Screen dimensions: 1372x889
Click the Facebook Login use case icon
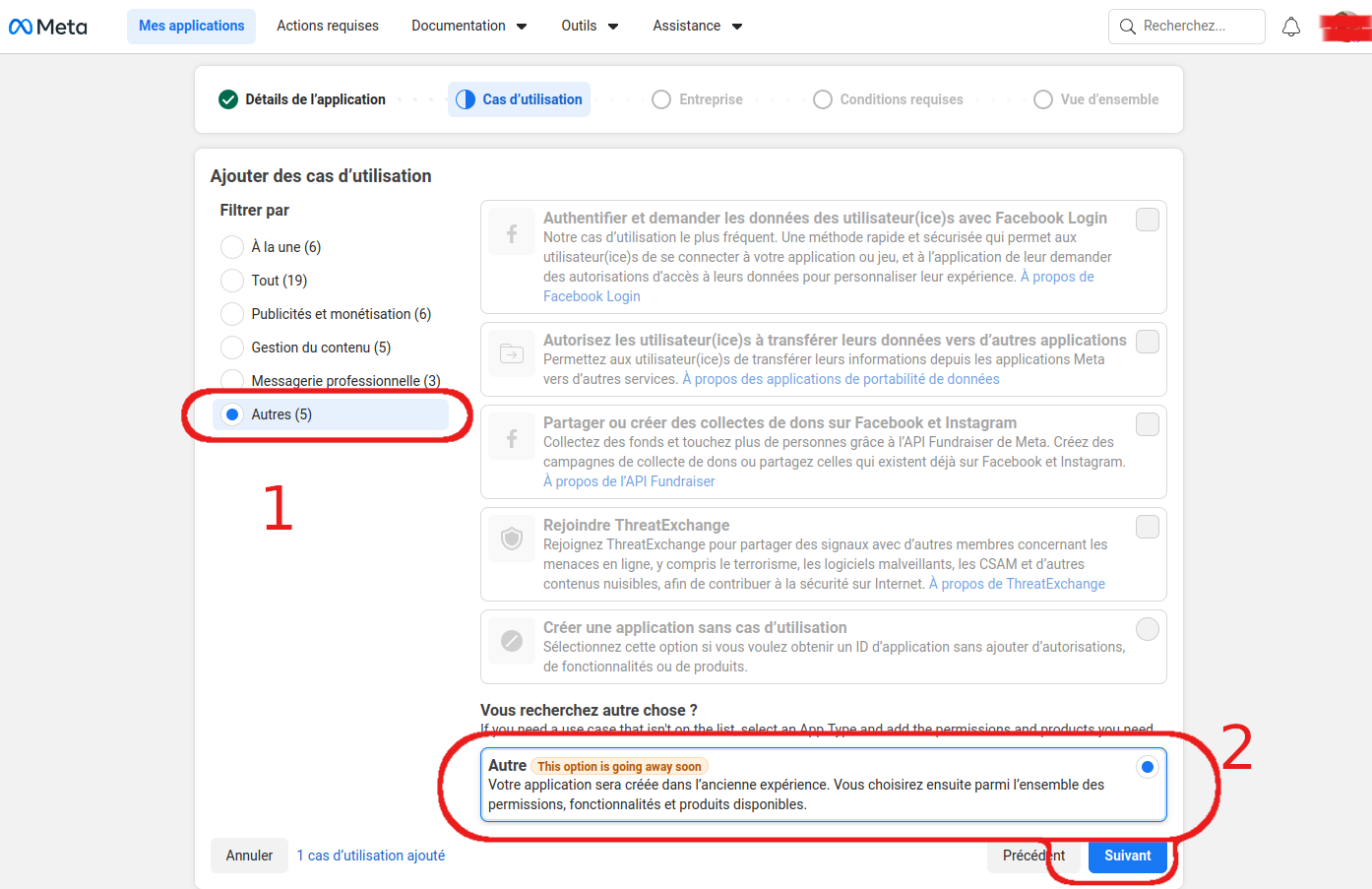[512, 233]
